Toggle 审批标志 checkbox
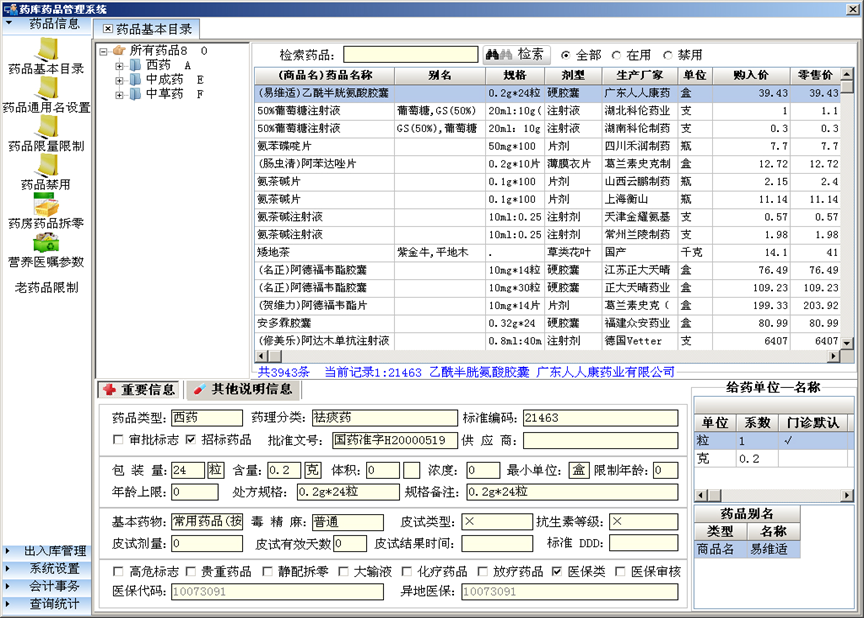The width and height of the screenshot is (864, 618). (117, 440)
